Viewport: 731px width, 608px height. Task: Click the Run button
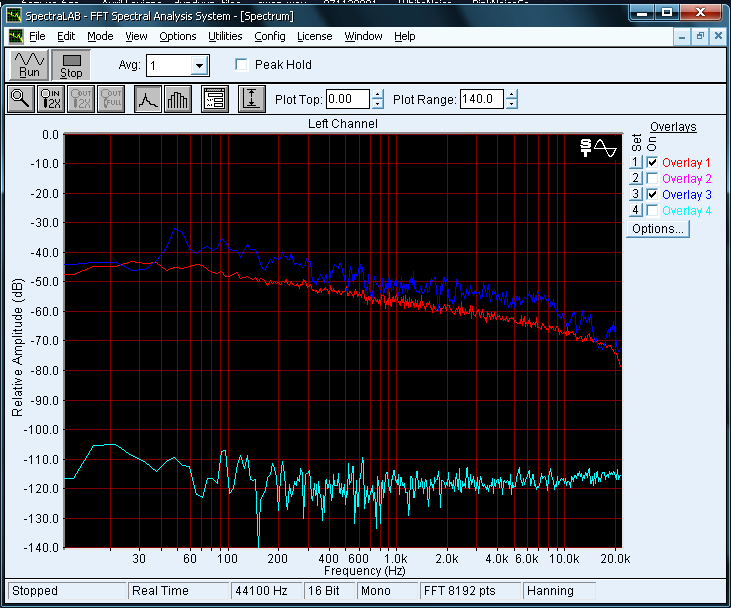click(29, 65)
